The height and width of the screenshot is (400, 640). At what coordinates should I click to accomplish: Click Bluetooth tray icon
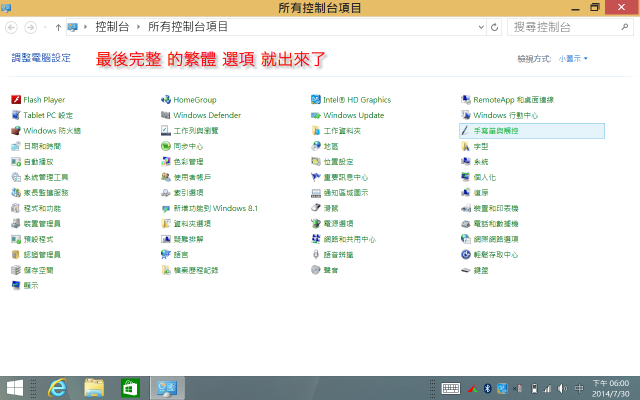[487, 388]
